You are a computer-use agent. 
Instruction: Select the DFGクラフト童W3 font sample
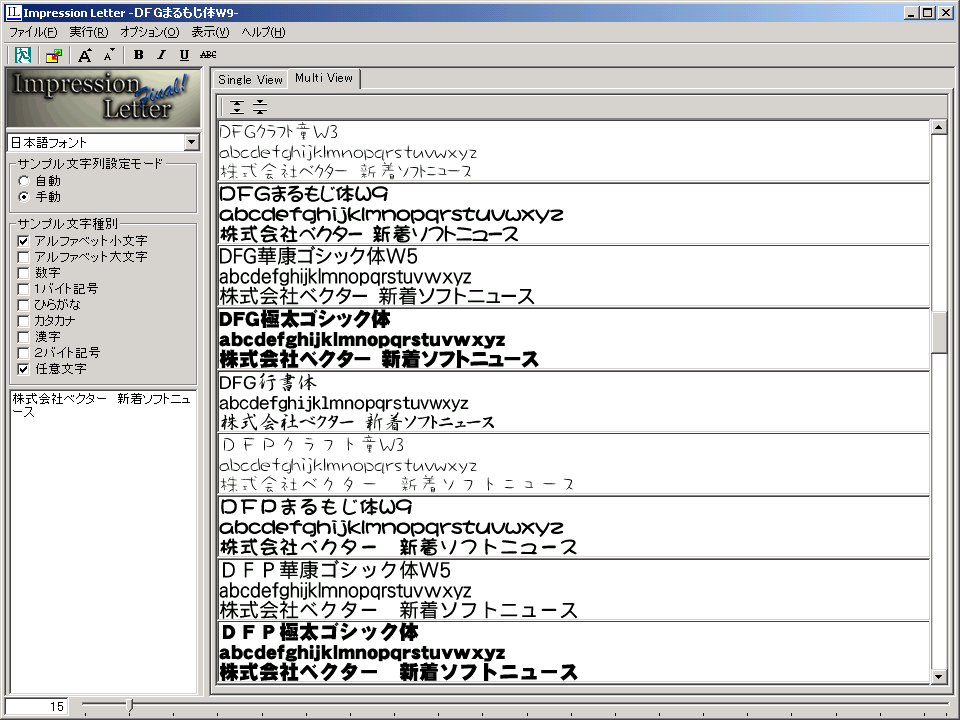[574, 151]
